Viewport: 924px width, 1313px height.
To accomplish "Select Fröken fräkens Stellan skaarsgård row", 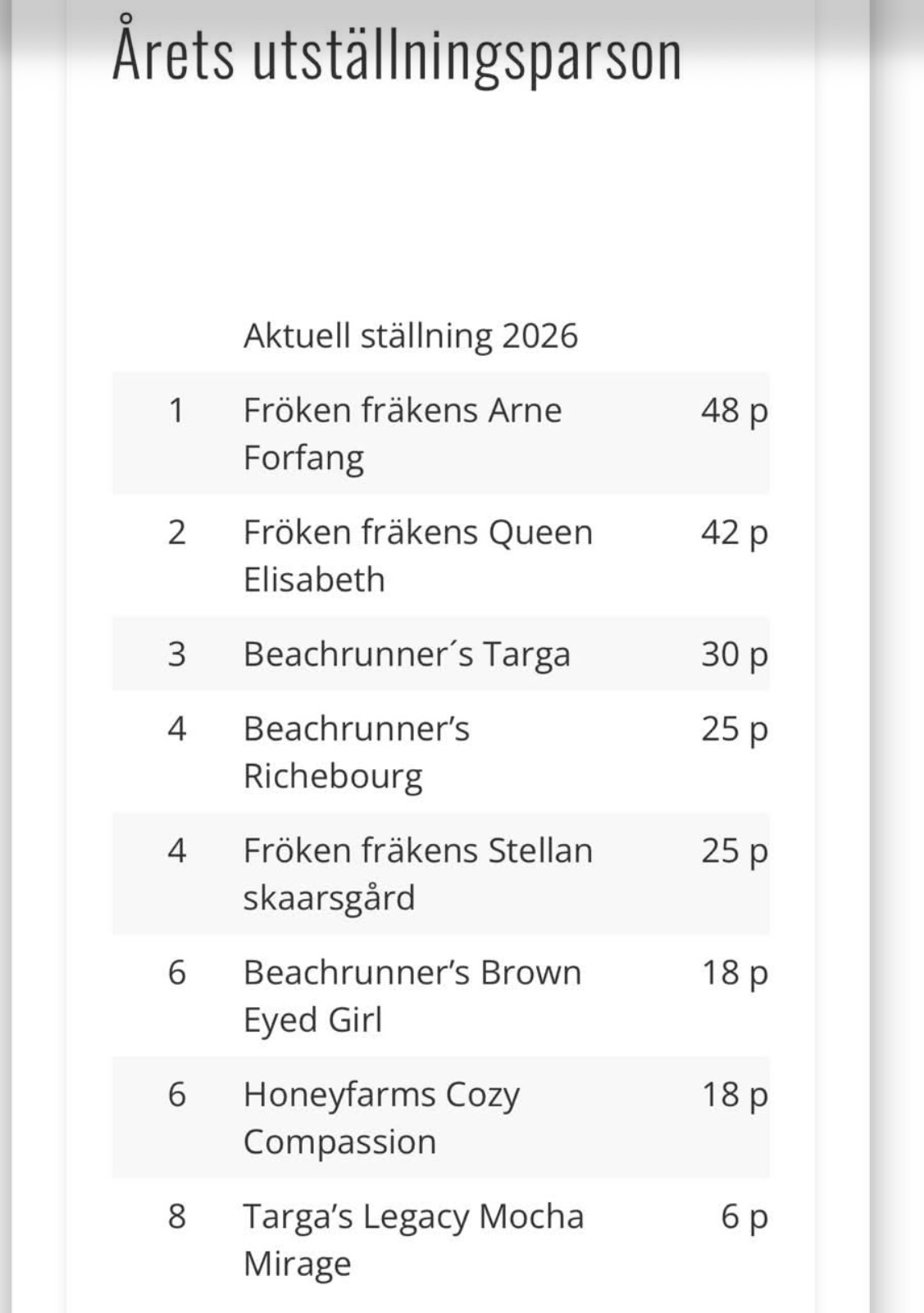I will pos(441,873).
